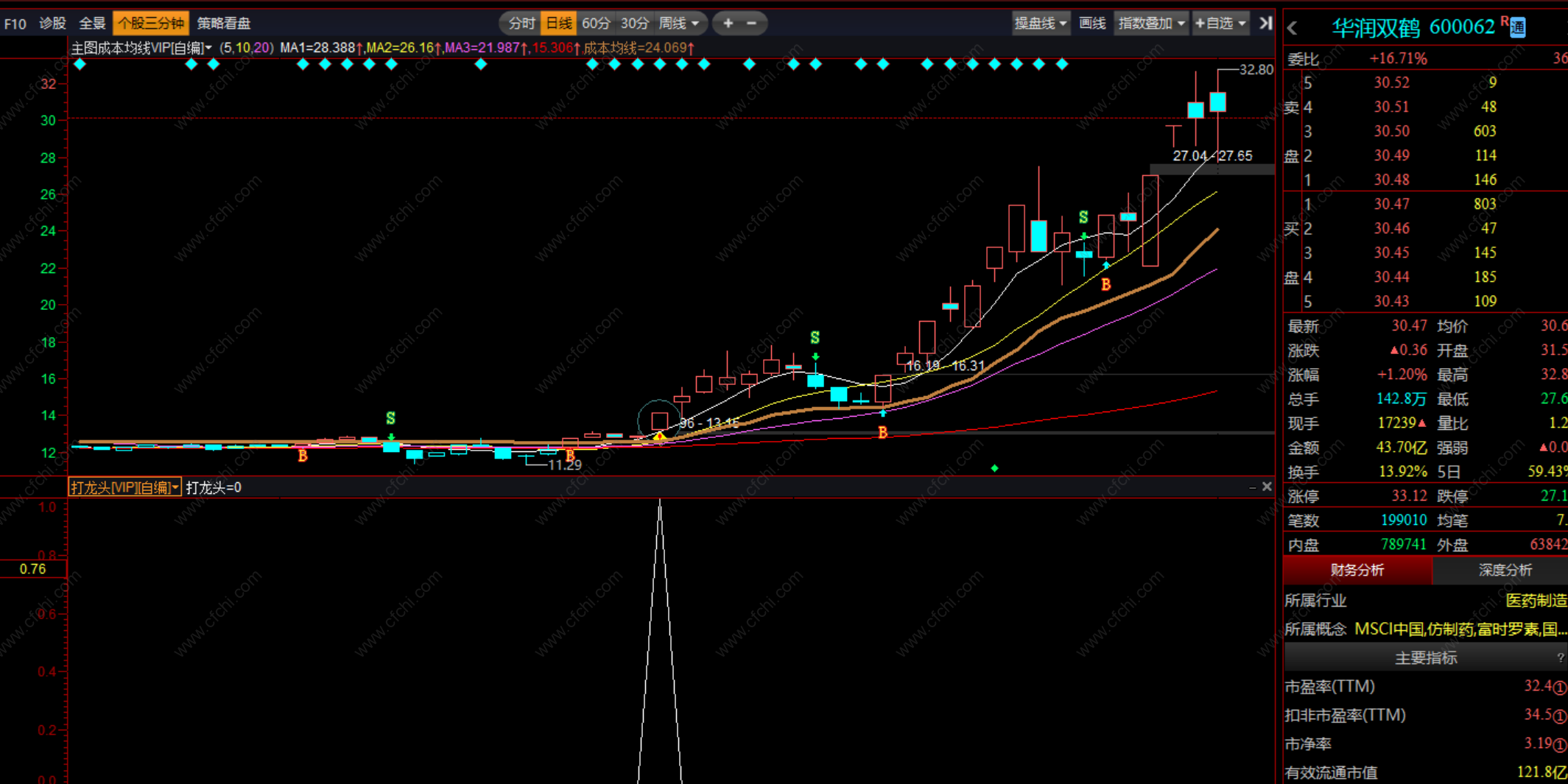The height and width of the screenshot is (784, 1568).
Task: Click the S sell signal near price 24
Action: [x=1083, y=217]
